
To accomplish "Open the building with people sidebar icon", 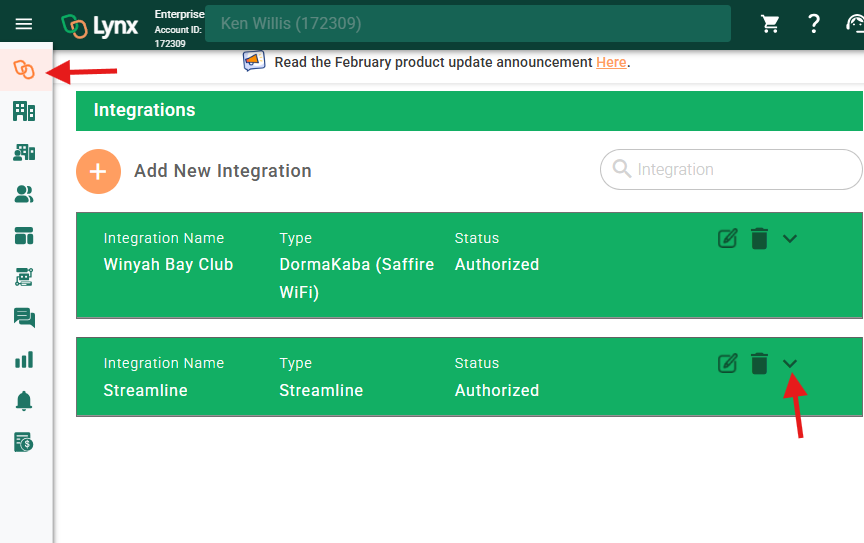I will tap(24, 153).
